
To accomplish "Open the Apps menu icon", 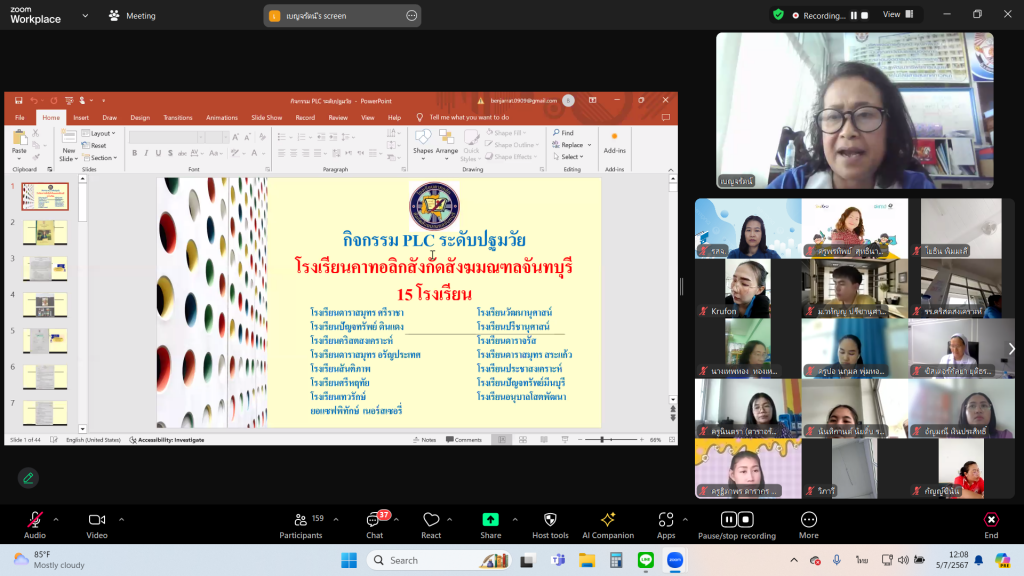I will (x=666, y=520).
